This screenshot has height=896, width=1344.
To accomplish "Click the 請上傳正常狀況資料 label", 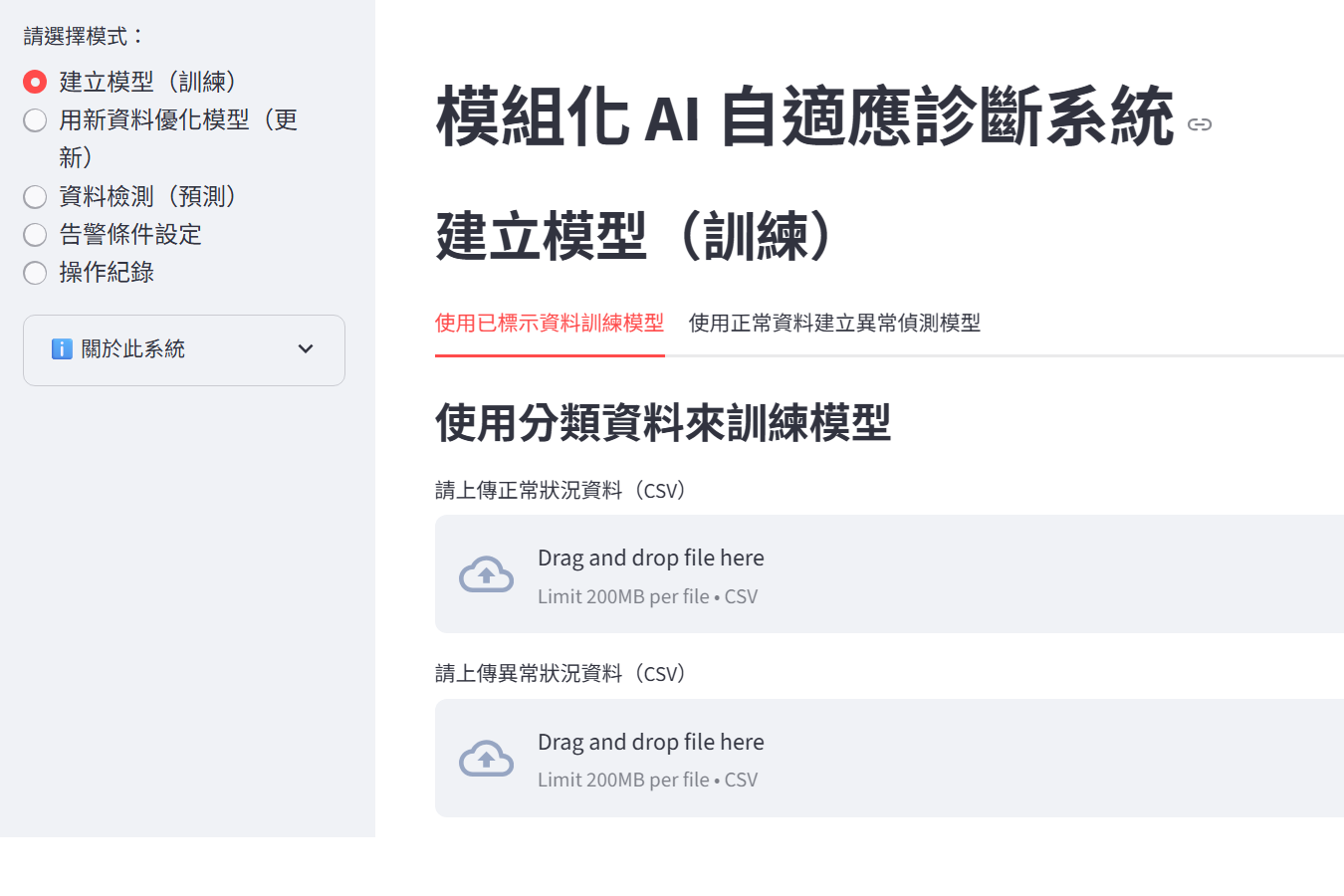I will pyautogui.click(x=560, y=490).
